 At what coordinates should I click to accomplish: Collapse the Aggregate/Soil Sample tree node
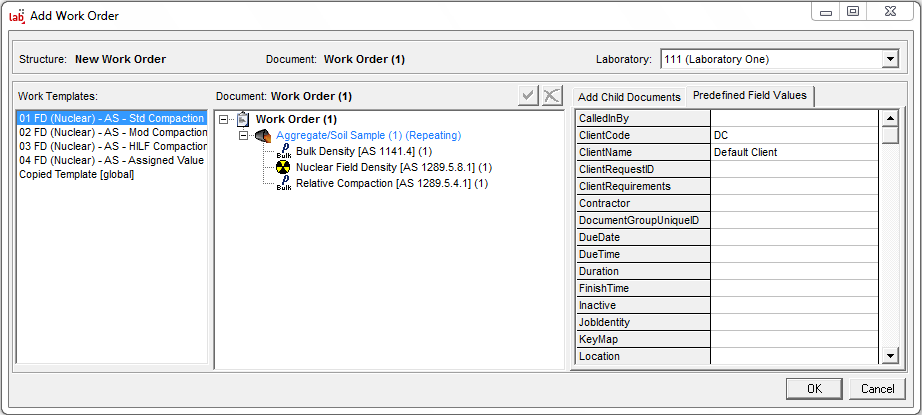coord(244,135)
